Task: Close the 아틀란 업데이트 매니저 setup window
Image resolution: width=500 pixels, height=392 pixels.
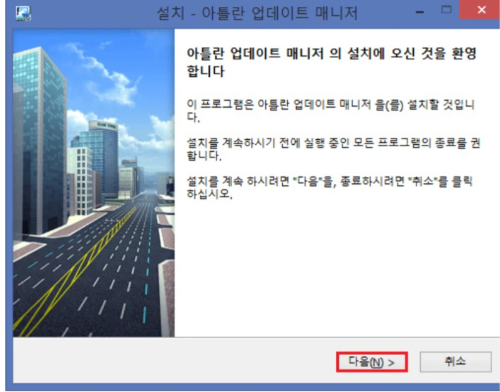Action: pyautogui.click(x=480, y=10)
